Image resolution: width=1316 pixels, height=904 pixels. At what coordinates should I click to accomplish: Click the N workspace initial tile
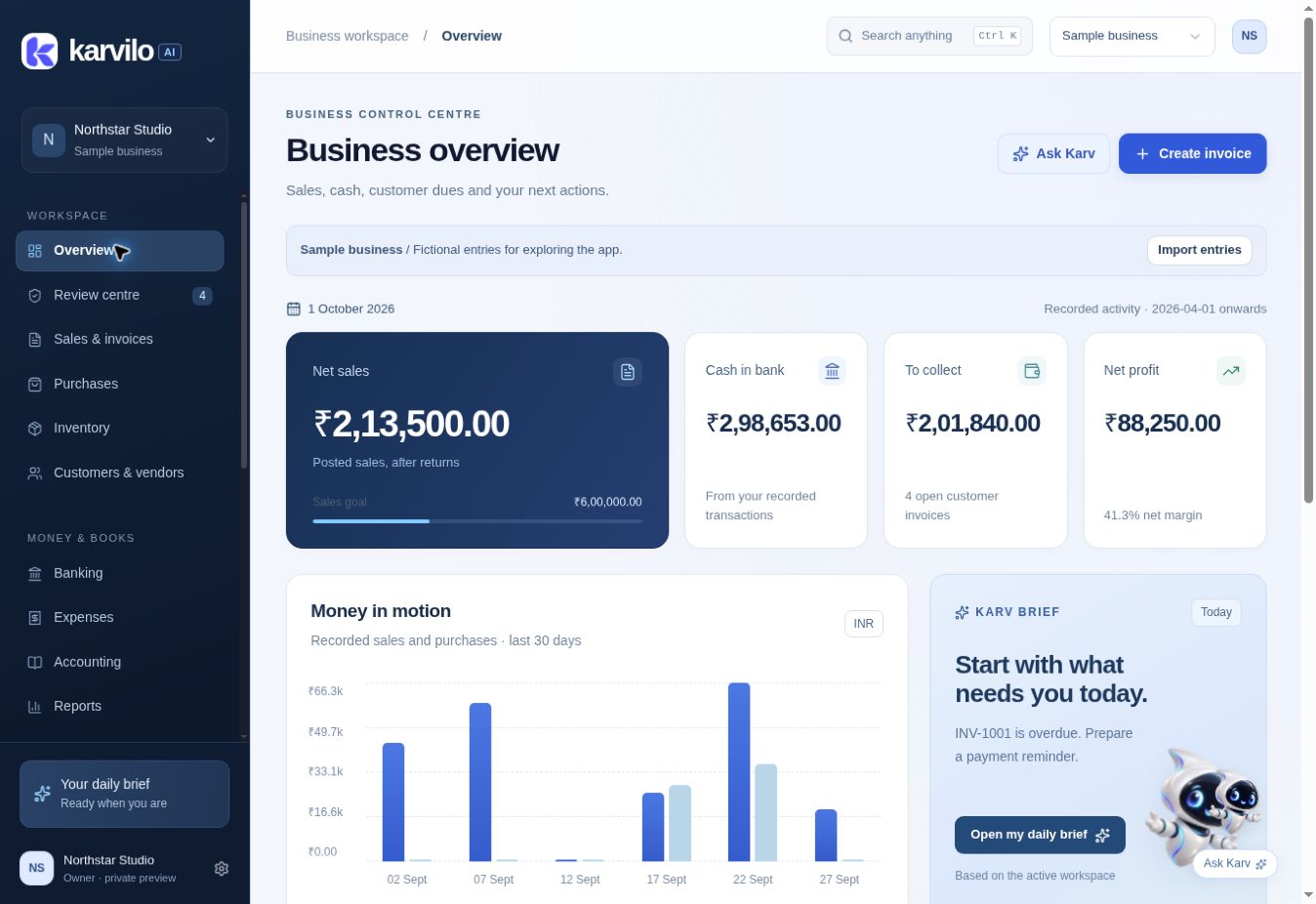tap(49, 140)
